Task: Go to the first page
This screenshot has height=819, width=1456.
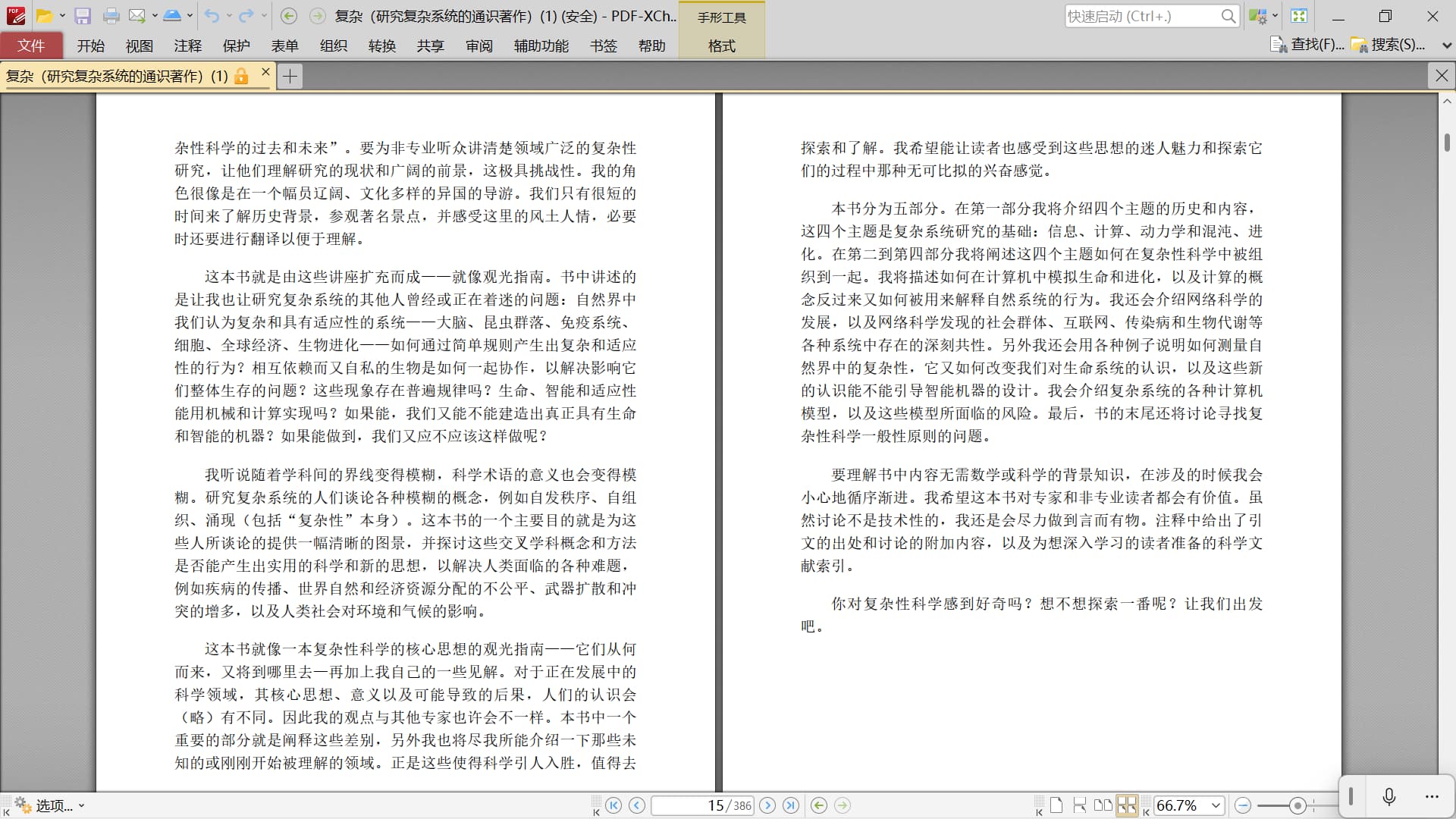Action: click(614, 805)
